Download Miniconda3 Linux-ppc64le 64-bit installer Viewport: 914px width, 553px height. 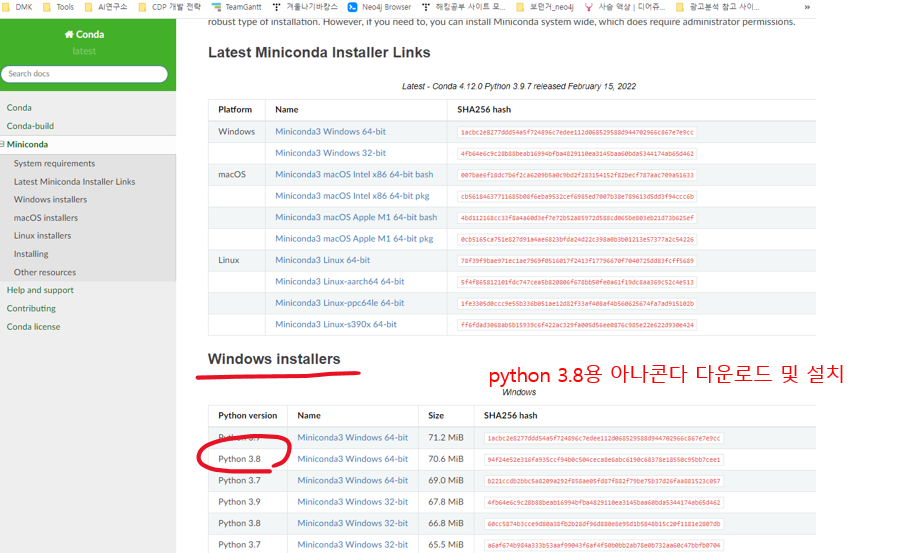coord(340,303)
